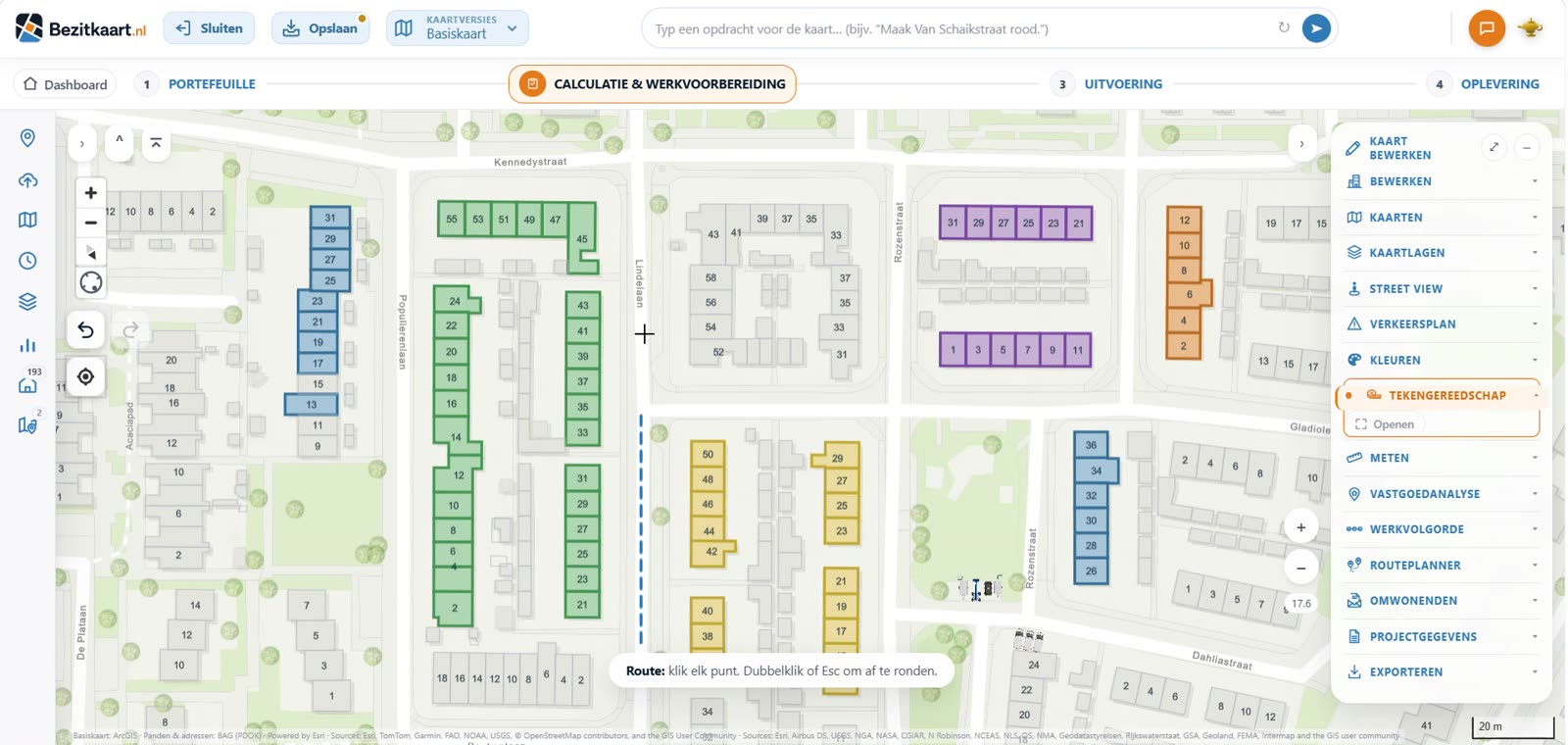
Task: Expand the Kaart bewerken panel to fullscreen
Action: (x=1494, y=147)
